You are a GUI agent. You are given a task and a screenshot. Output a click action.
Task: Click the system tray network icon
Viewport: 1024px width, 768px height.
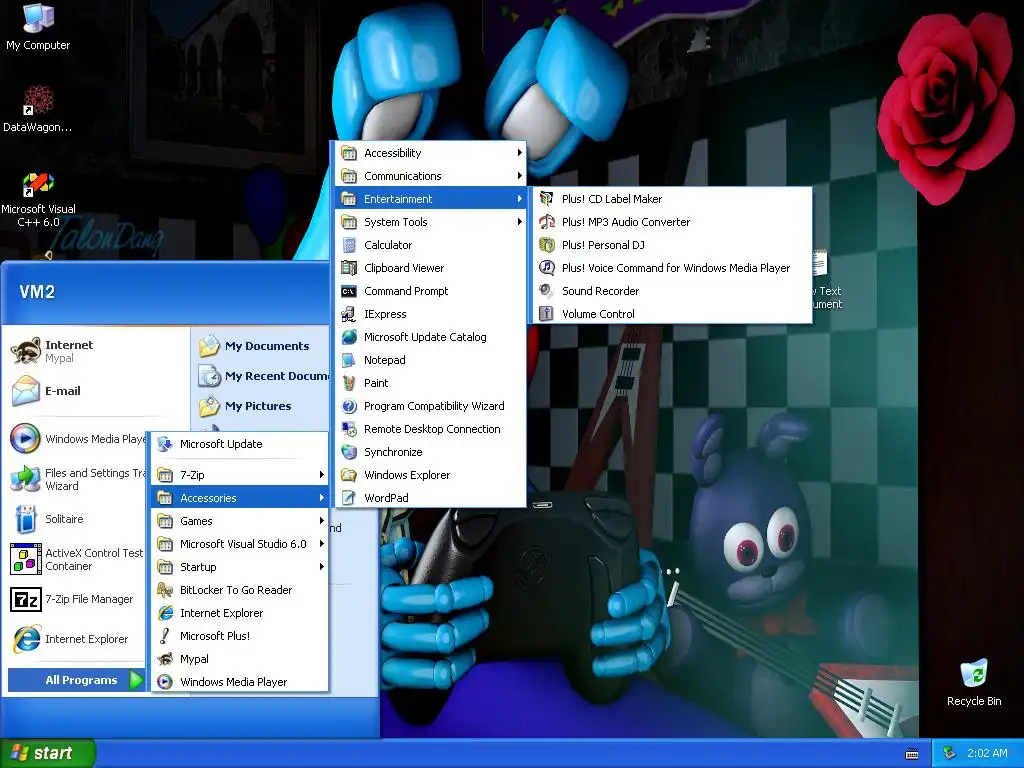pos(949,753)
